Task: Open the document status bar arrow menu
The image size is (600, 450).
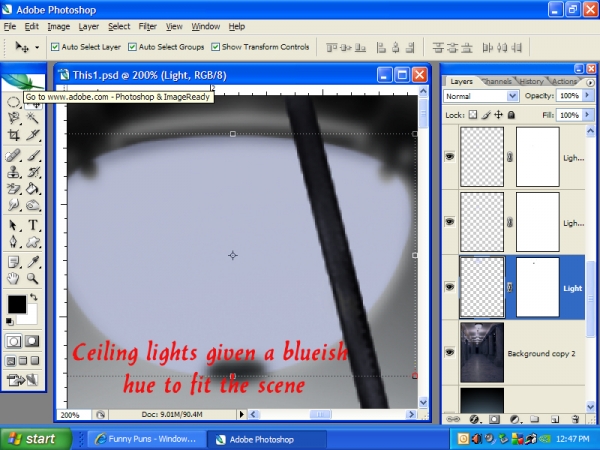Action: click(x=241, y=414)
